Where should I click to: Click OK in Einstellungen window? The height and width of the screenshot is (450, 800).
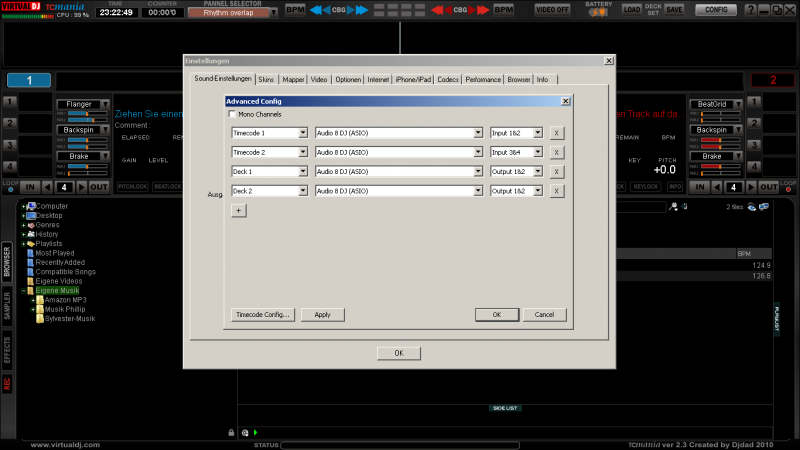399,353
